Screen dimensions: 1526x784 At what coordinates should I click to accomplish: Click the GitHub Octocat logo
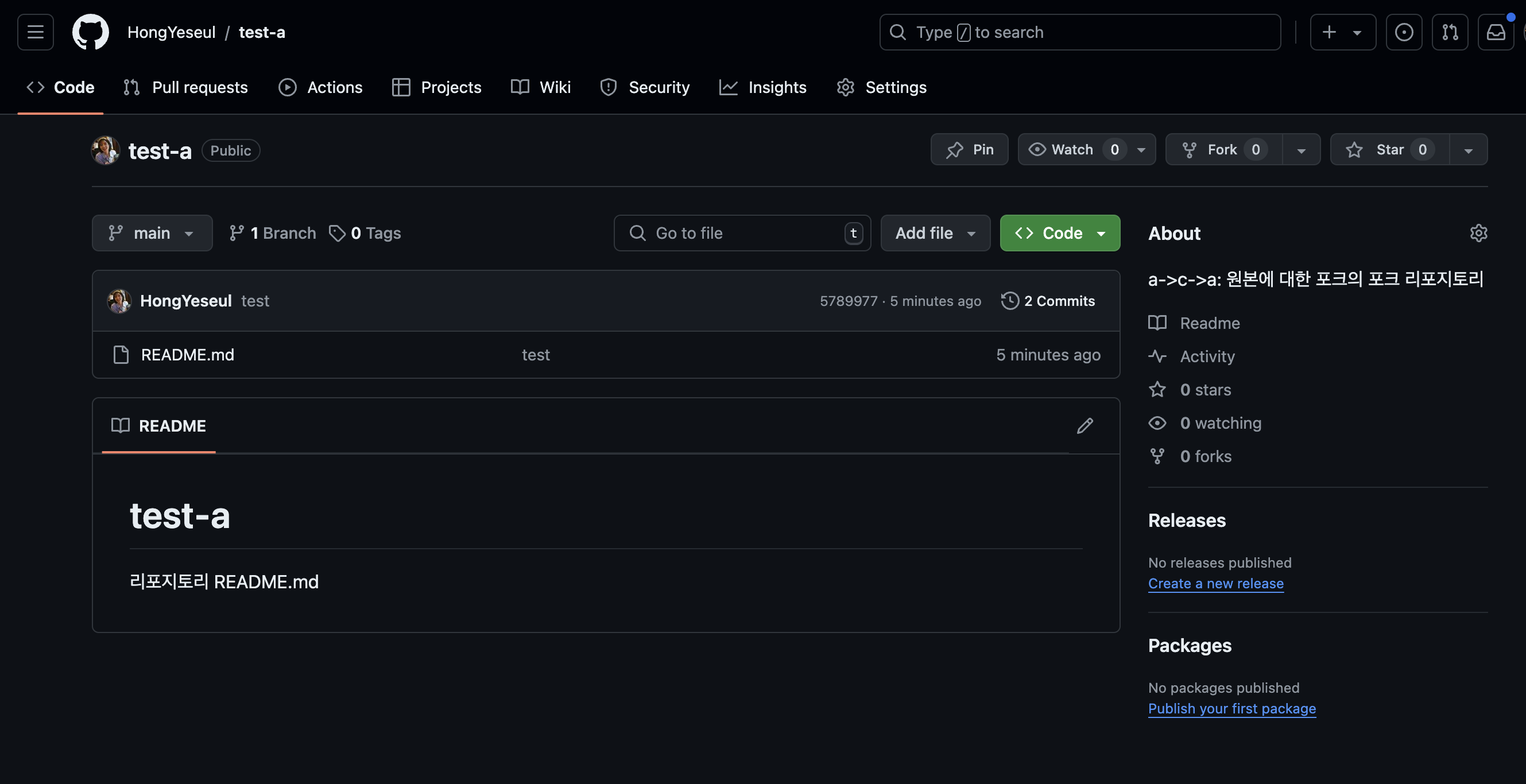coord(90,32)
